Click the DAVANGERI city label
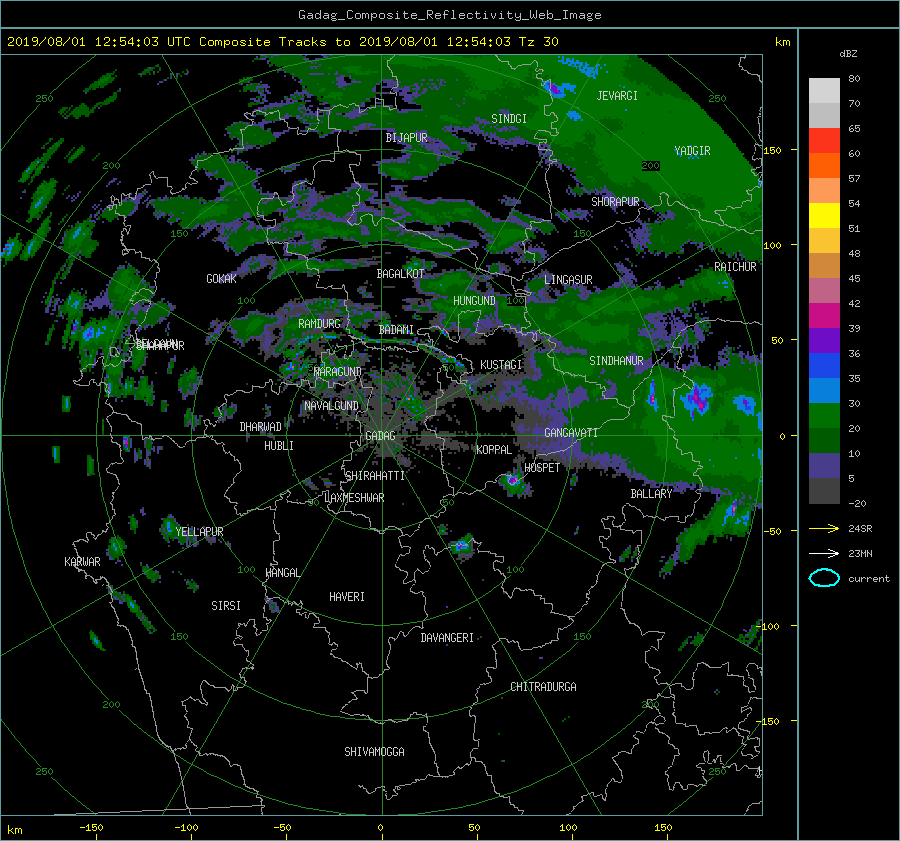Viewport: 900px width, 841px height. 447,638
